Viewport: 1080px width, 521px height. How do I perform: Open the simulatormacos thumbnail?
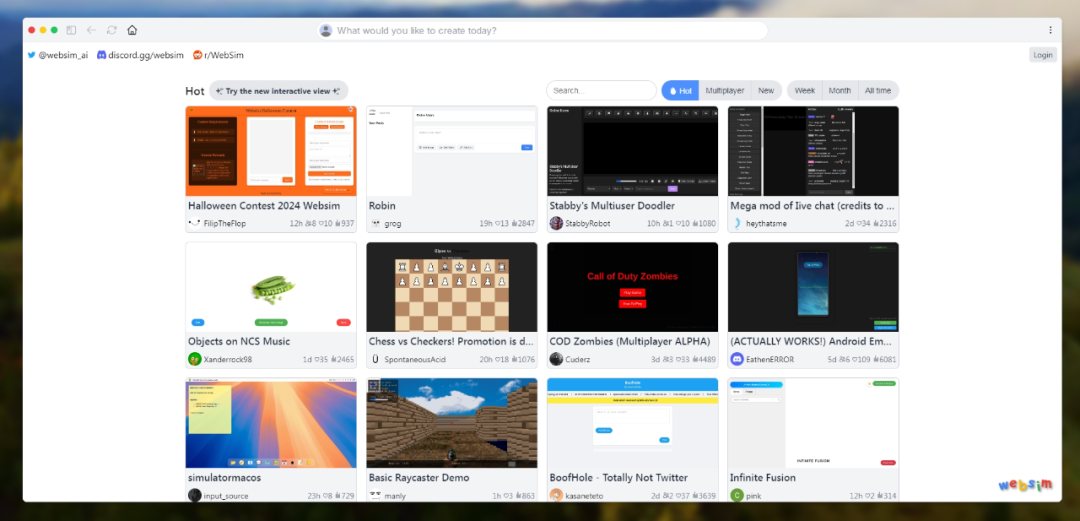(x=271, y=423)
